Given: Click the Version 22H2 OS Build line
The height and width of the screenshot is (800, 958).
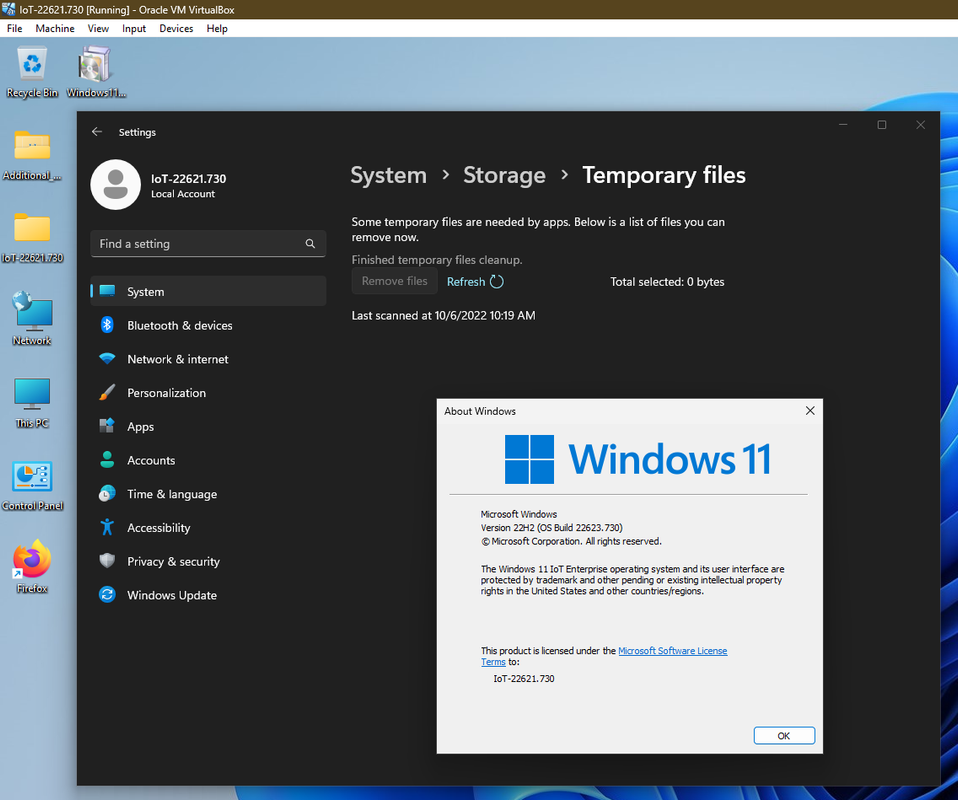Looking at the screenshot, I should [552, 527].
